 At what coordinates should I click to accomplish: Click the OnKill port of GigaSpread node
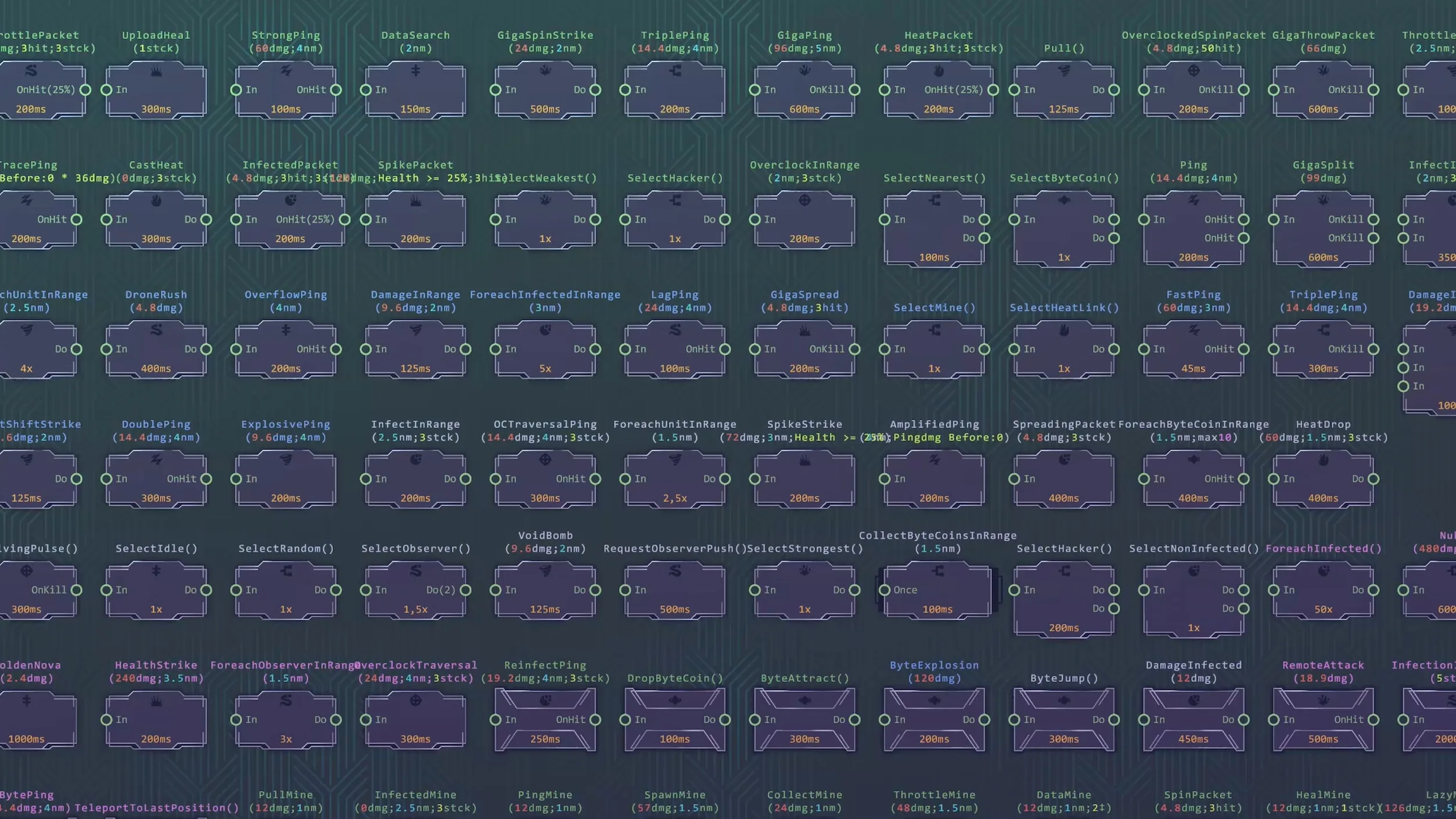pos(854,349)
